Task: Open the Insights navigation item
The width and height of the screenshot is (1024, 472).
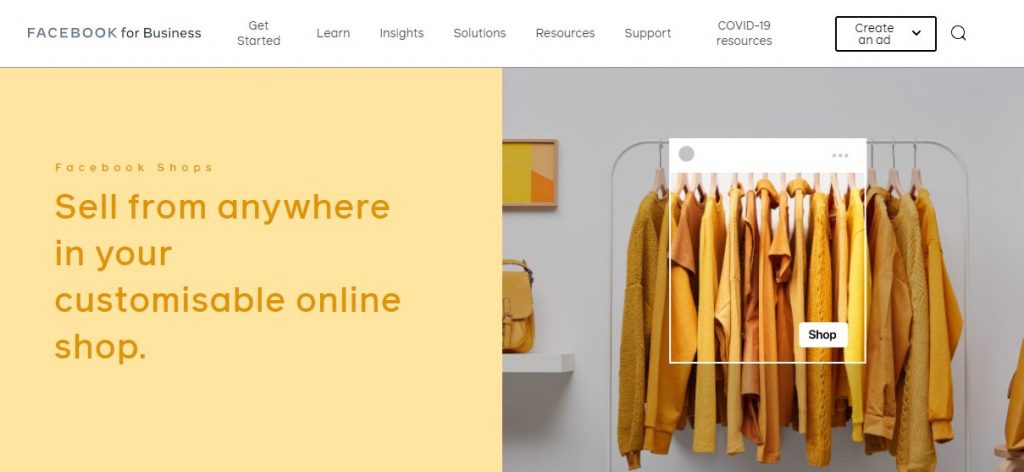Action: 402,33
